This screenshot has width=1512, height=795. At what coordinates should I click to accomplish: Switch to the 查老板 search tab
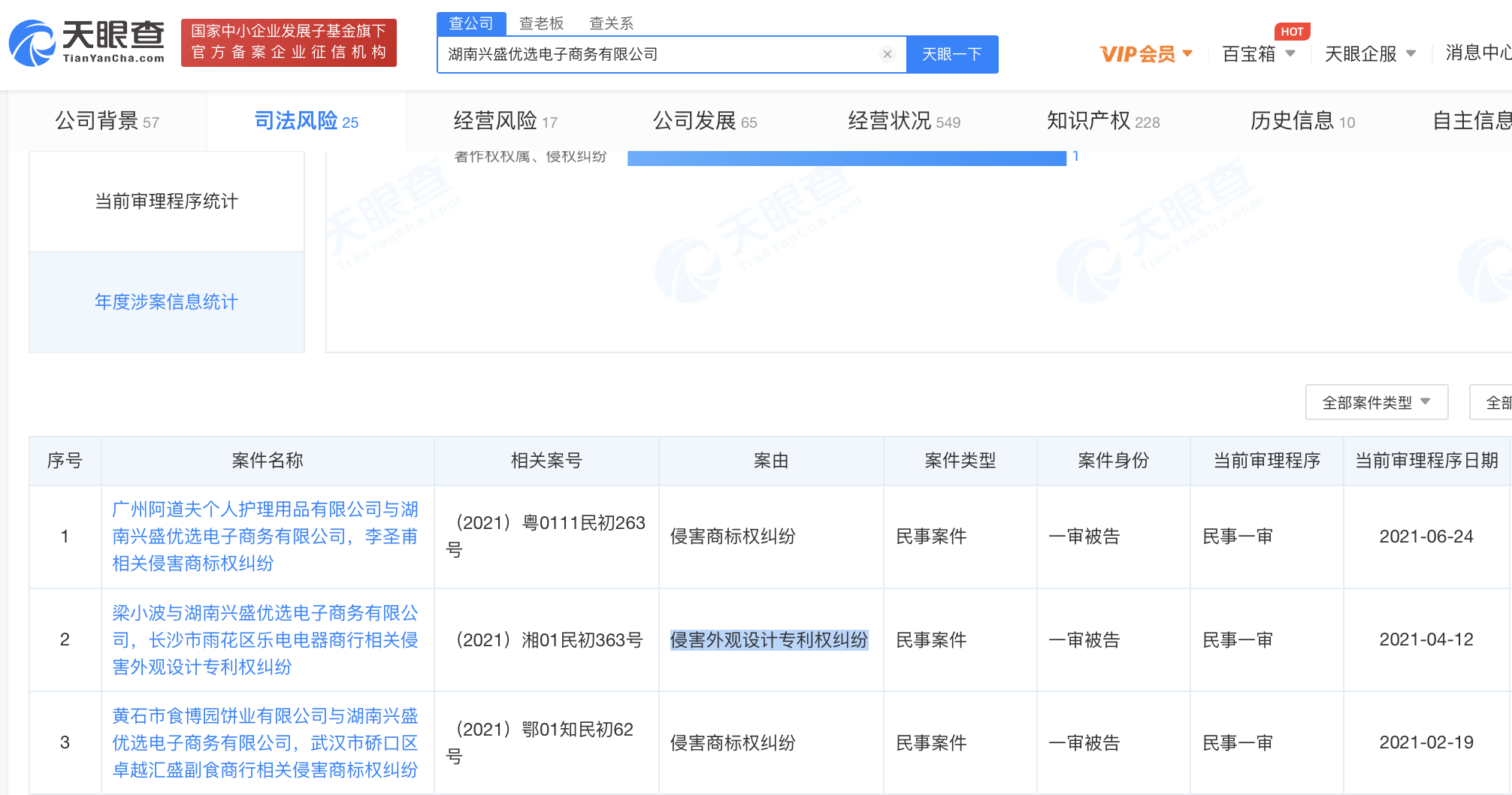pos(541,23)
